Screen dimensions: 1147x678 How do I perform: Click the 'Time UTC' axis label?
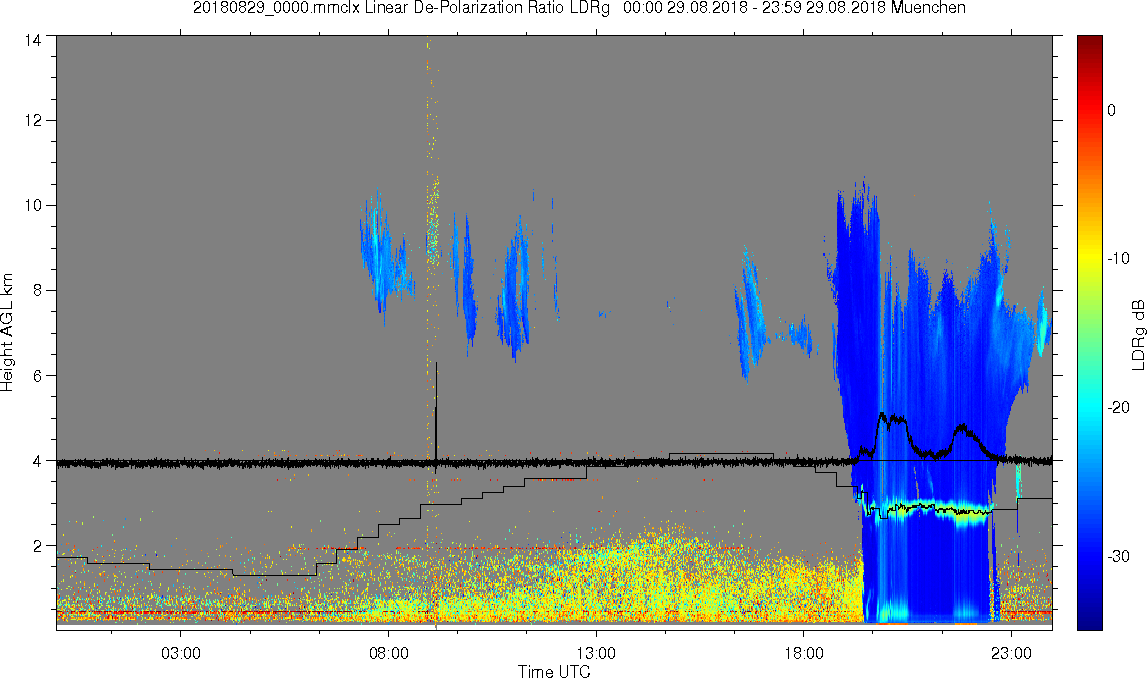554,671
